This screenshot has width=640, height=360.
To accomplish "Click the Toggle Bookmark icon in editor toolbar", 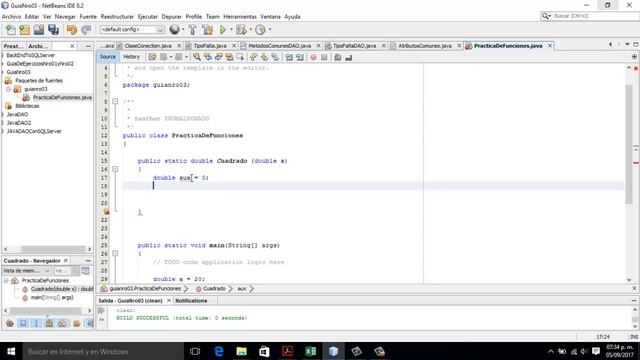I will [x=276, y=57].
